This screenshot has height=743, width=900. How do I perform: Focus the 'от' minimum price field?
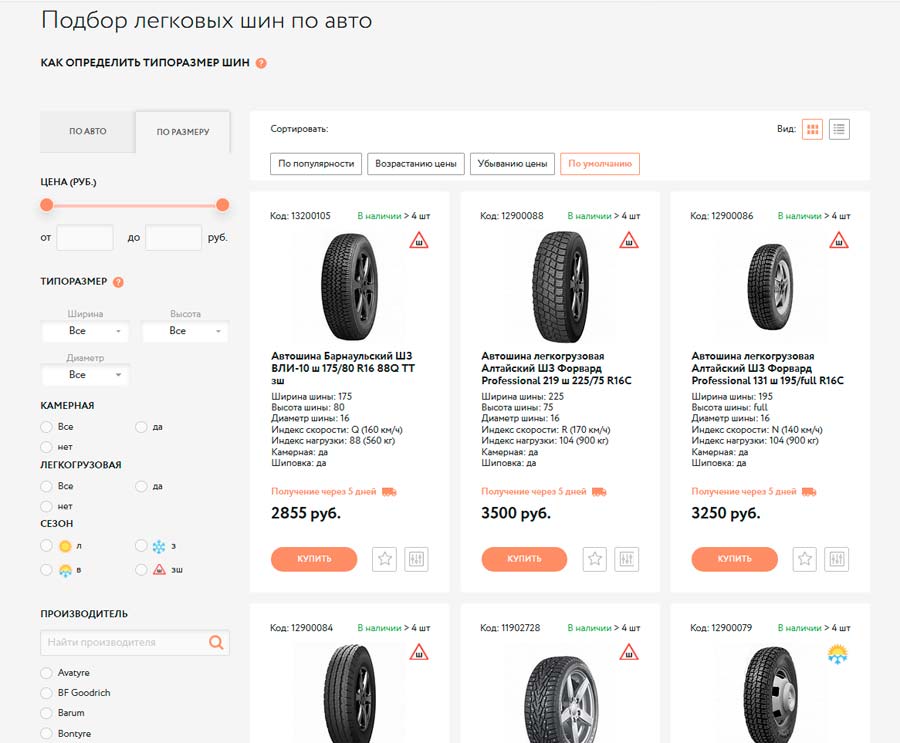coord(85,238)
